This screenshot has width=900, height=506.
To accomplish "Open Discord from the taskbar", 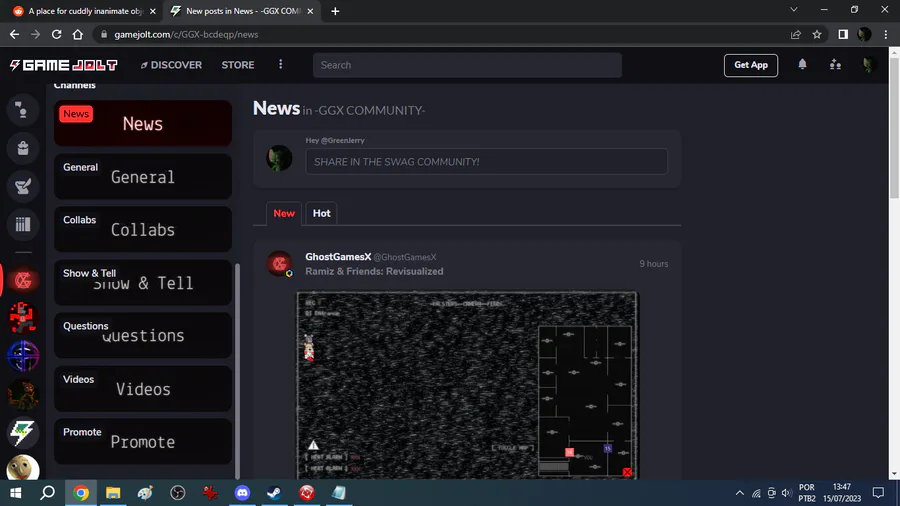I will pos(242,493).
